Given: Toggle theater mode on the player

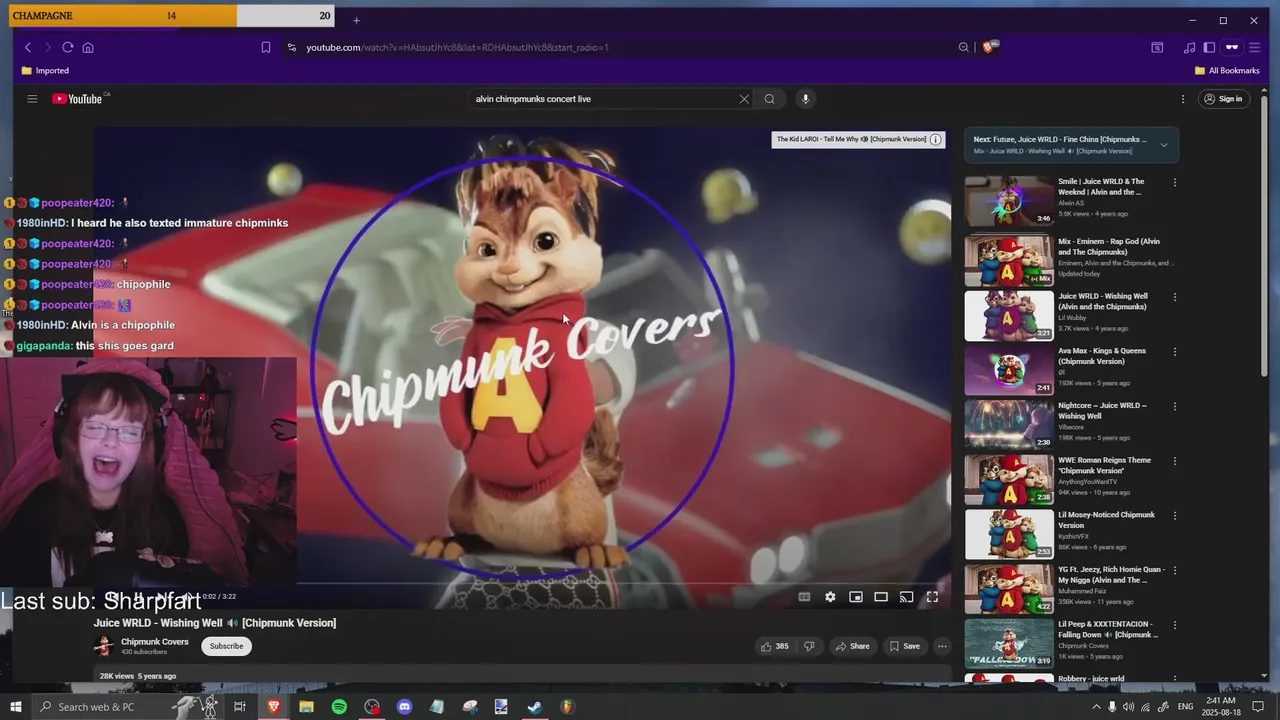Looking at the screenshot, I should point(881,597).
